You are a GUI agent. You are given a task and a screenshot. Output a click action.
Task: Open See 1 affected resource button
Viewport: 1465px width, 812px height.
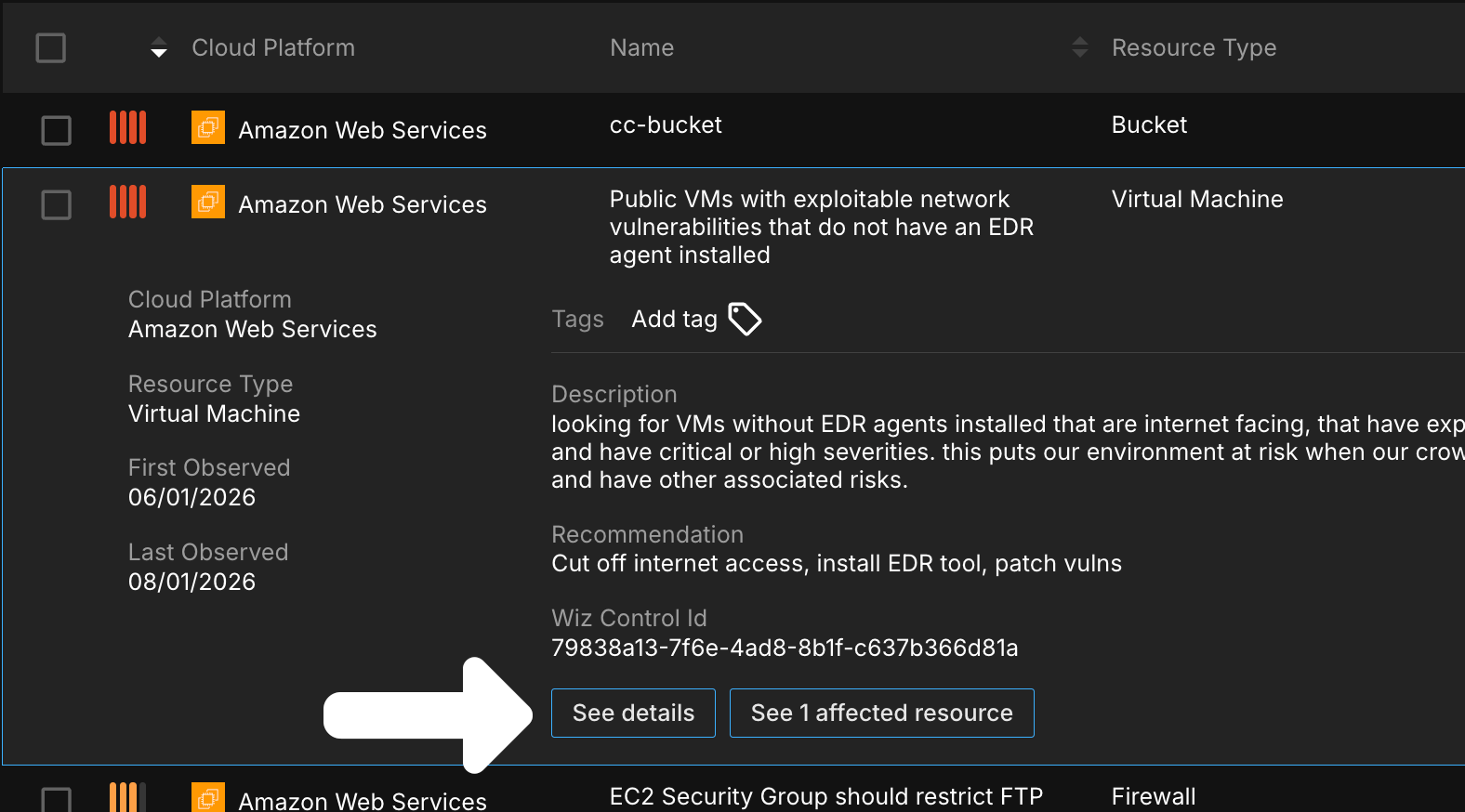pyautogui.click(x=881, y=713)
